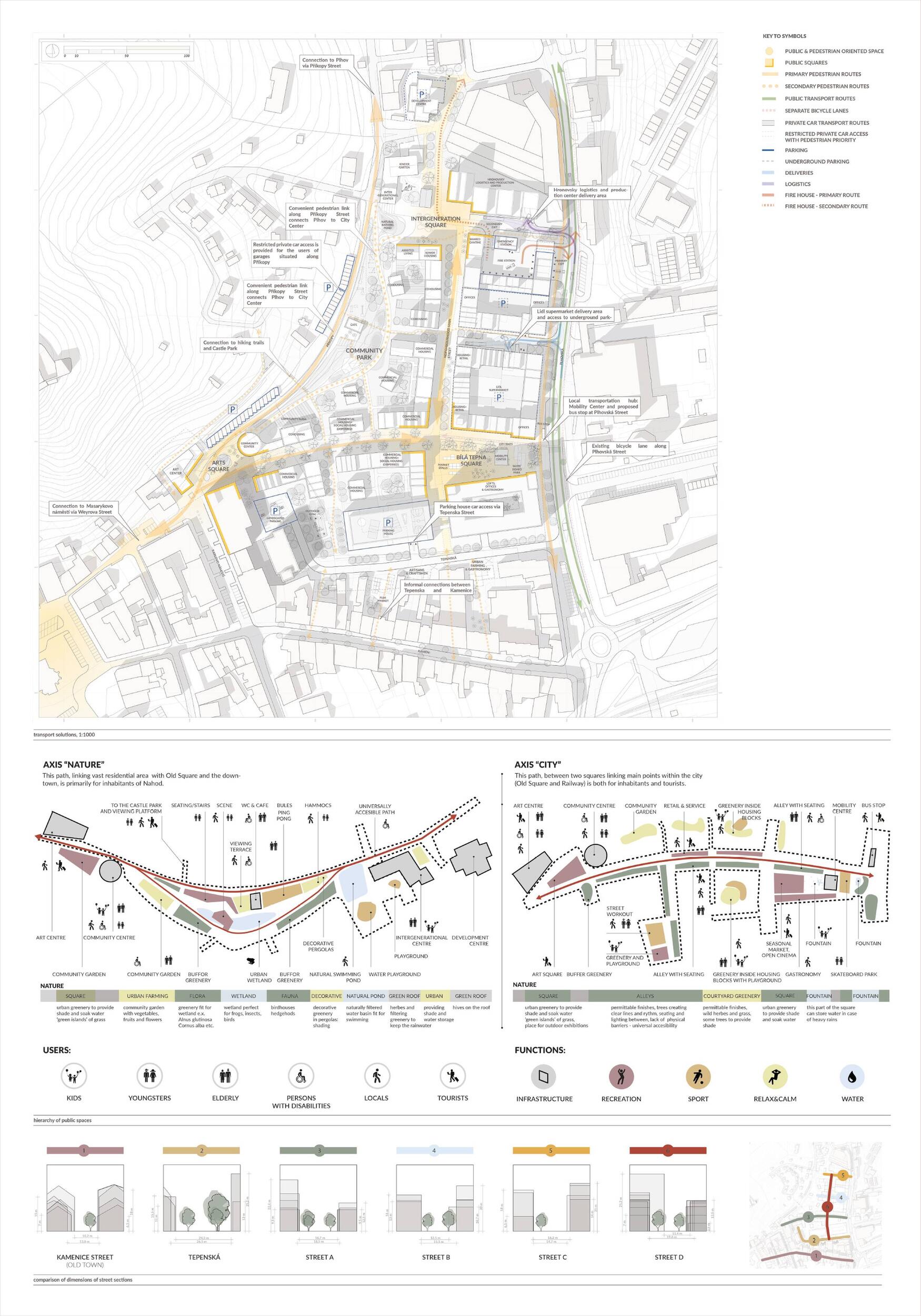Click the Recreation function icon
921x1316 pixels.
pyautogui.click(x=620, y=1076)
